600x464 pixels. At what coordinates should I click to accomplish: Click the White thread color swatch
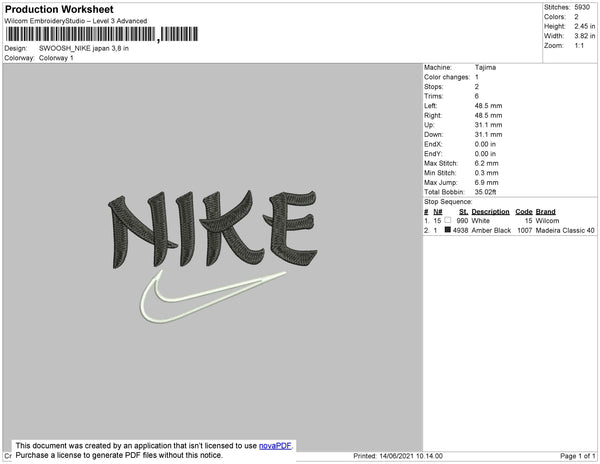tap(448, 220)
